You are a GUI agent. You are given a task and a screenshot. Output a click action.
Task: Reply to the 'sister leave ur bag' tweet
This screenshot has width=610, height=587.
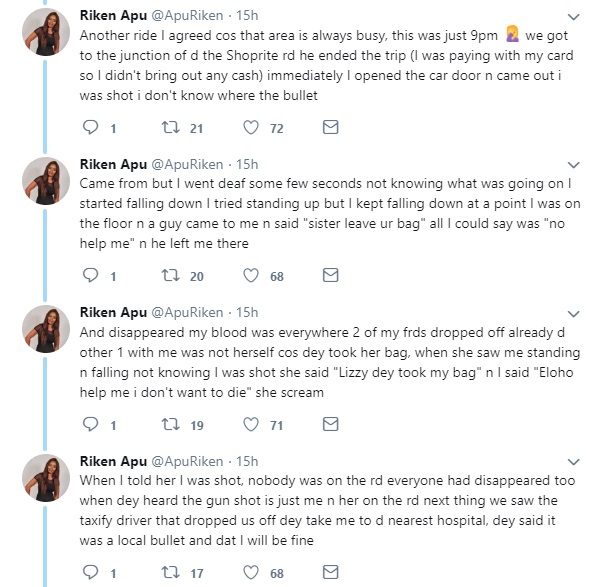point(91,276)
